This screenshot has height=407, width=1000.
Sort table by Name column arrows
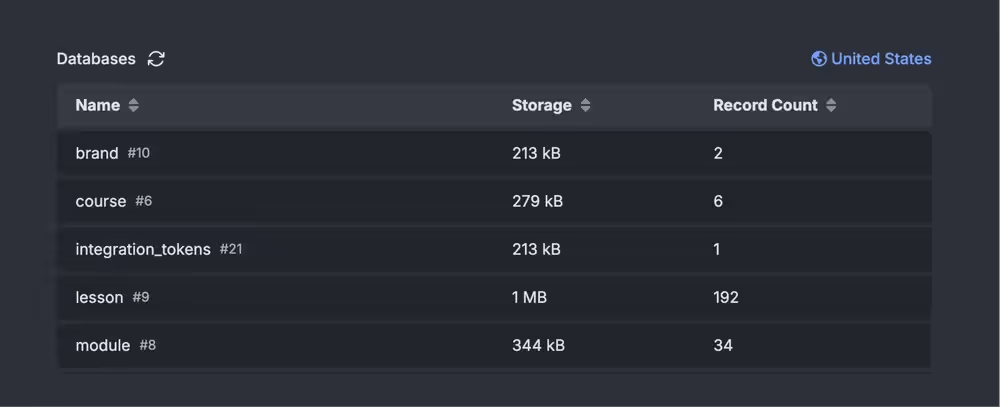134,106
